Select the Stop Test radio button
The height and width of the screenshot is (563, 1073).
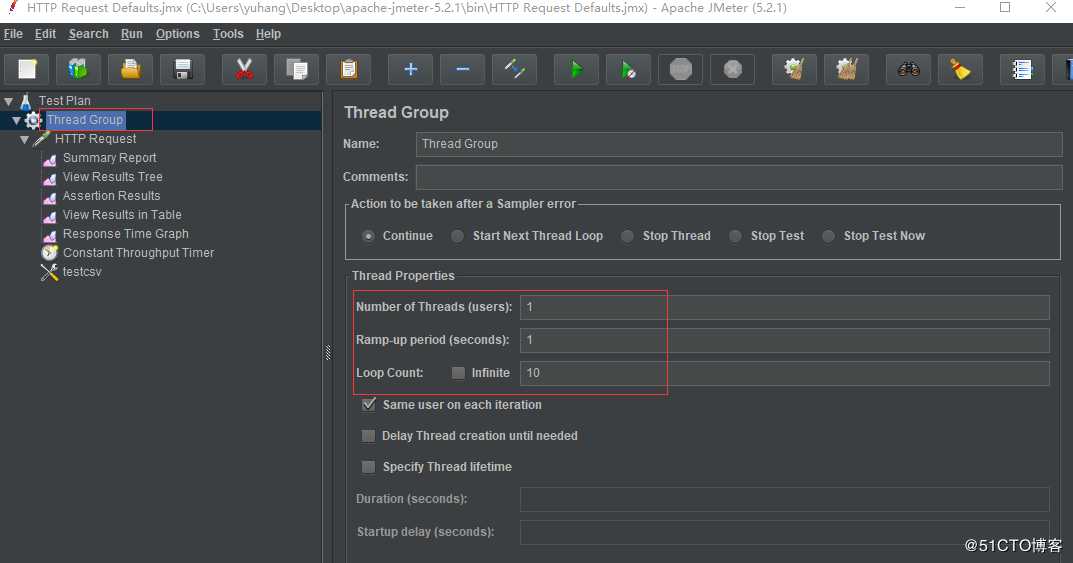[735, 236]
